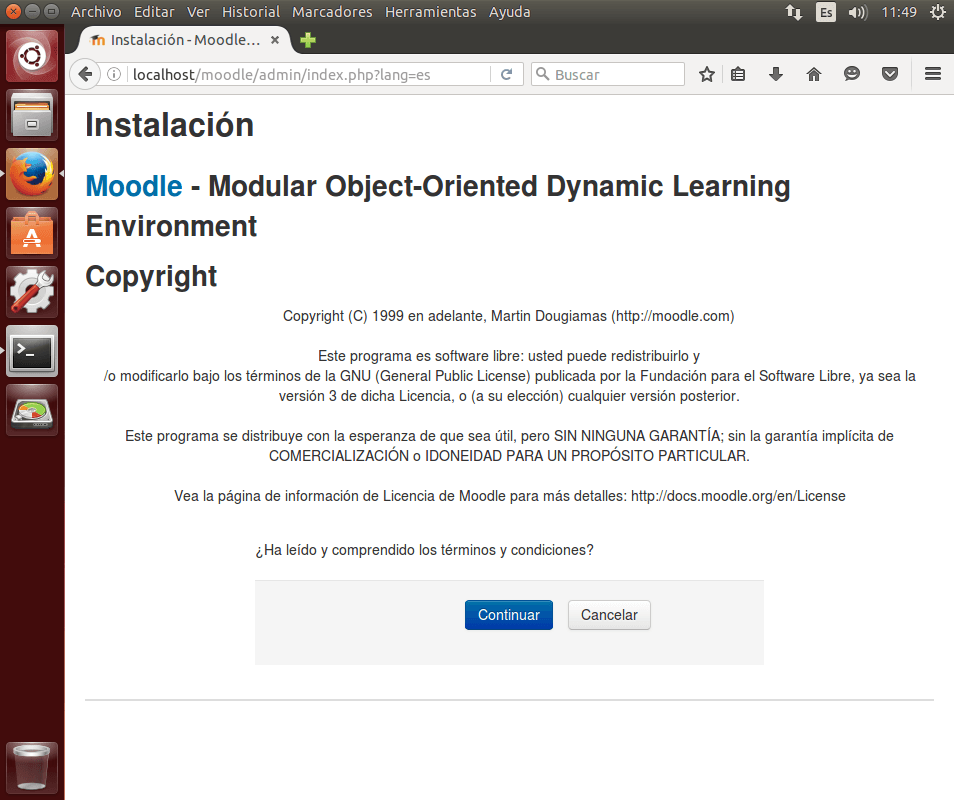
Task: Open the Trash in the dock
Action: tap(32, 767)
